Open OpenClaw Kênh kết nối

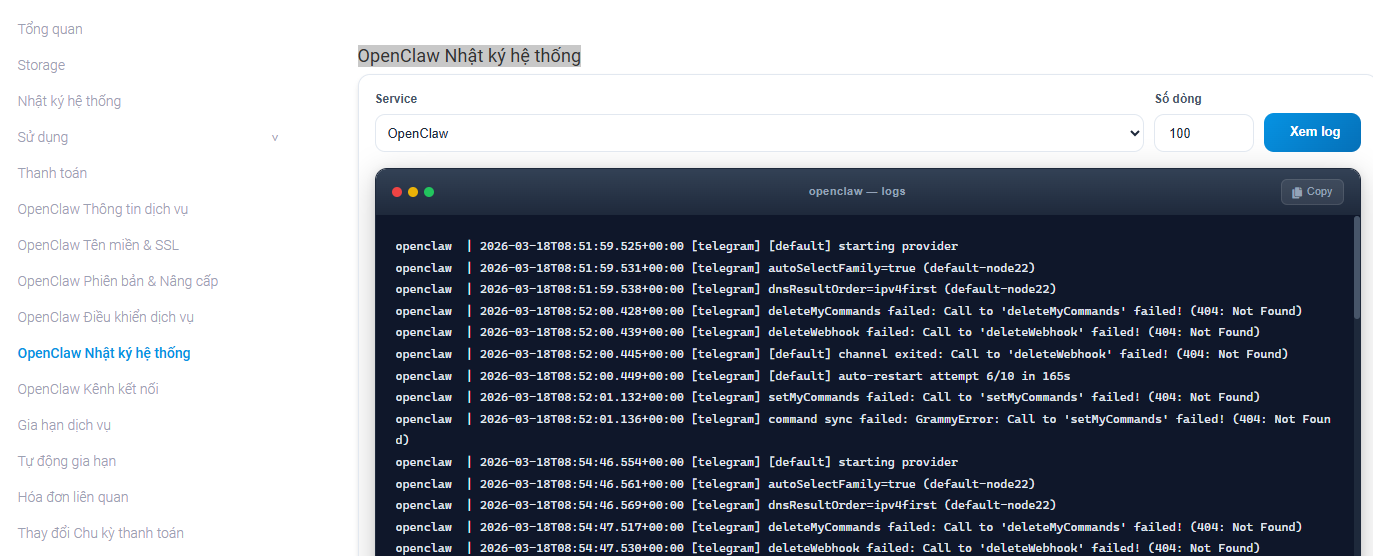[x=88, y=389]
